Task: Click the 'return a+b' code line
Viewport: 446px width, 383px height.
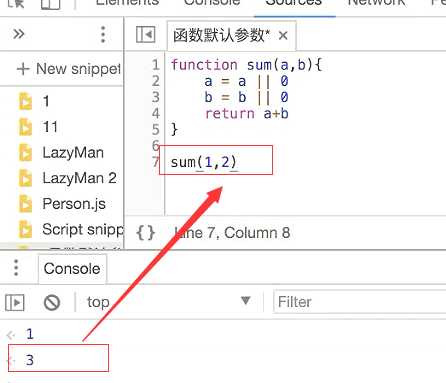Action: pos(246,114)
